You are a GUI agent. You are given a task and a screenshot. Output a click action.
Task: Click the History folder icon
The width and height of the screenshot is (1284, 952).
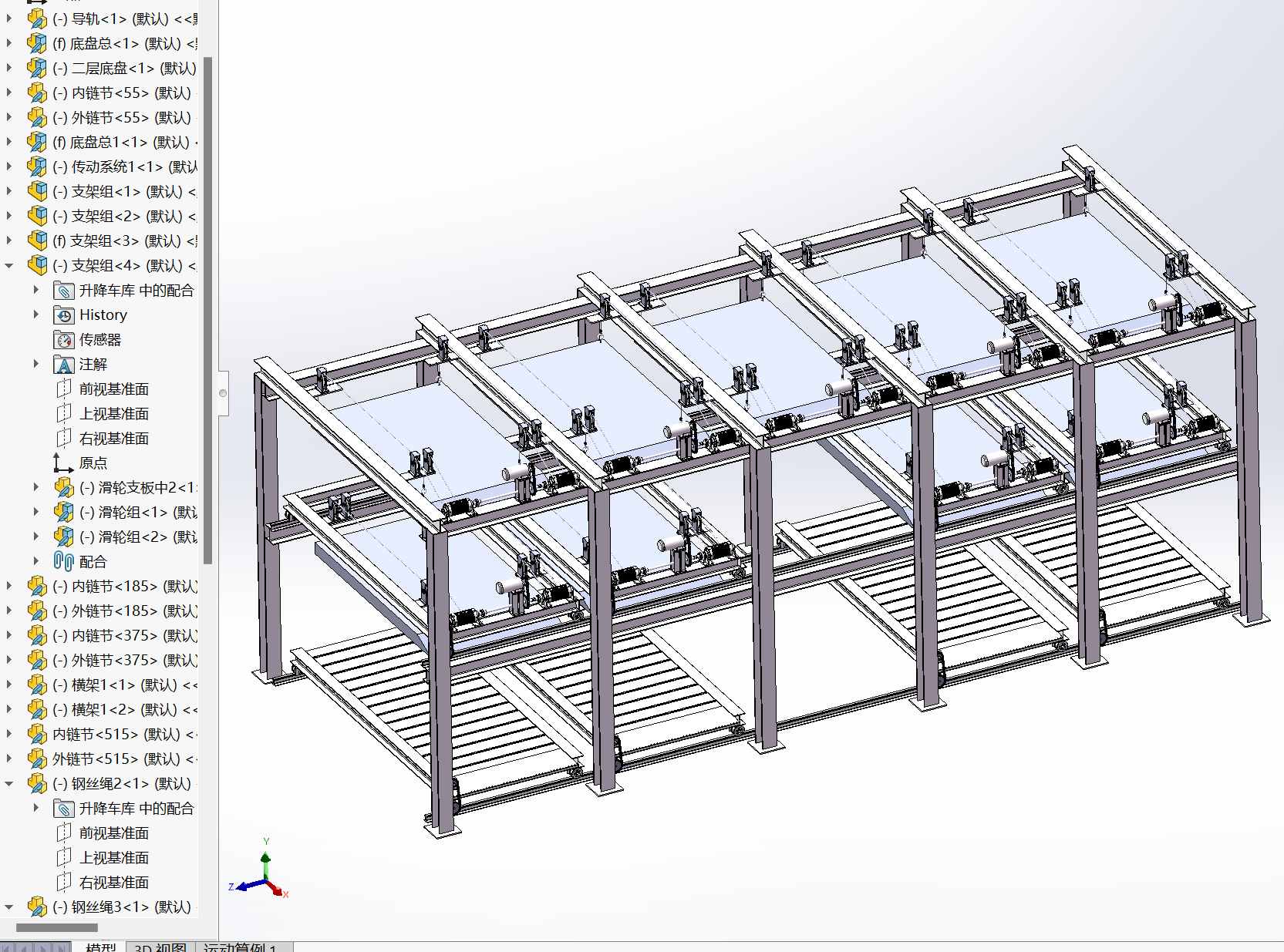pos(64,315)
